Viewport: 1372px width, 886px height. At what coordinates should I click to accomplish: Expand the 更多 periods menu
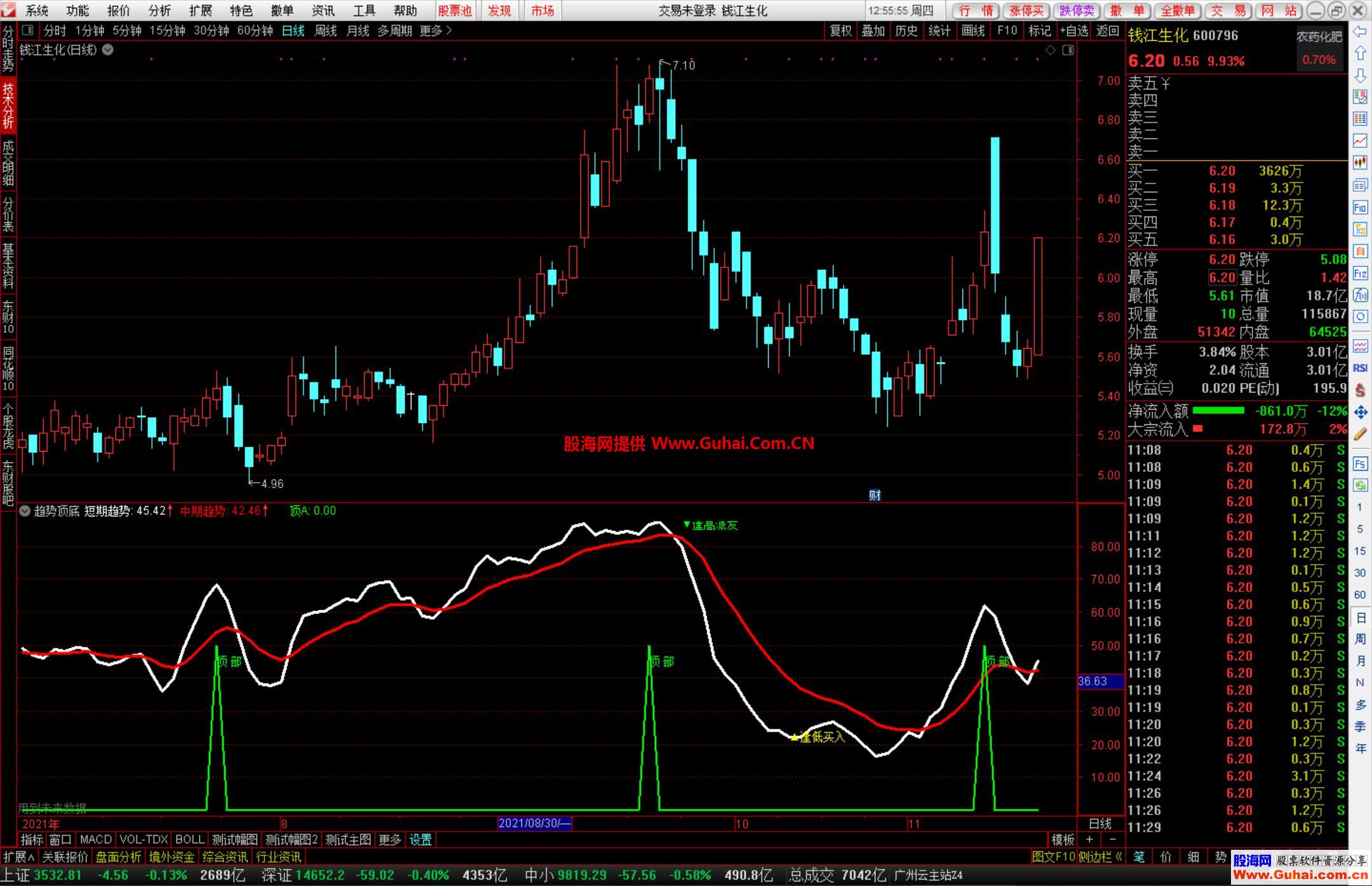[x=436, y=30]
